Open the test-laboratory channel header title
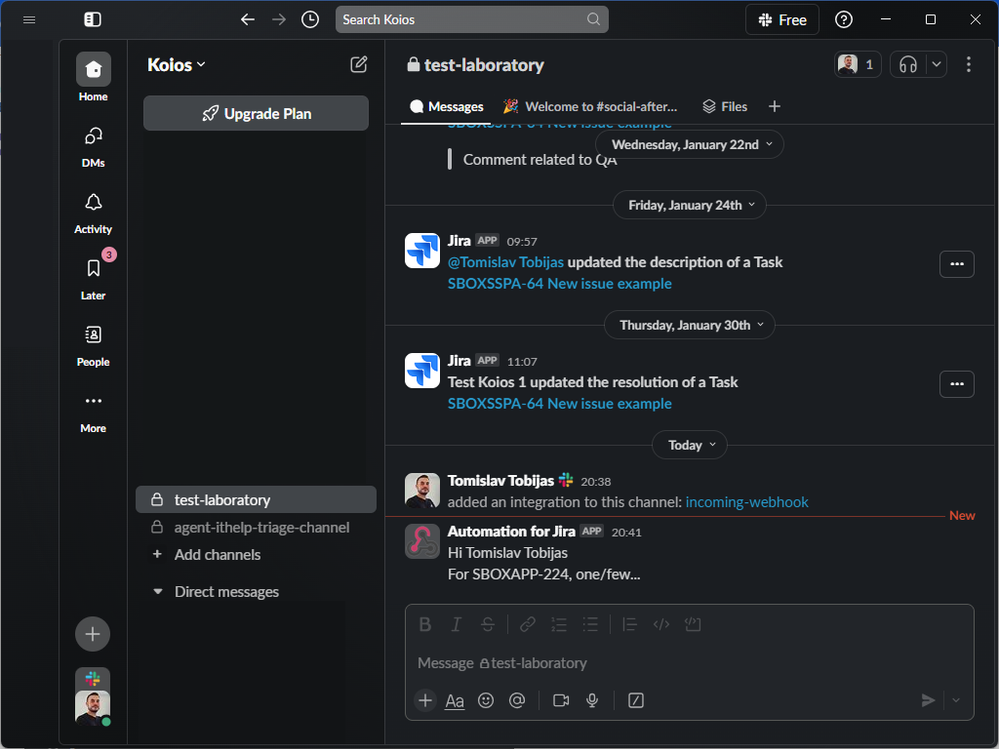Image resolution: width=999 pixels, height=749 pixels. click(x=475, y=65)
